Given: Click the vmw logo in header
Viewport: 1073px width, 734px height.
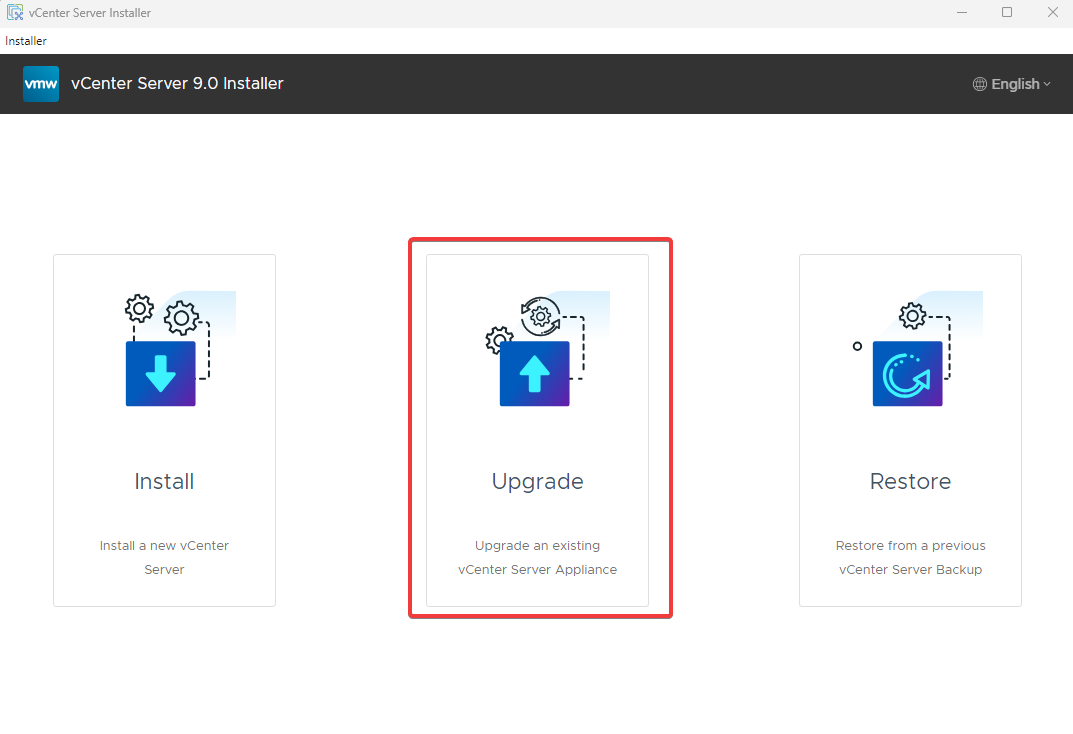Looking at the screenshot, I should click(41, 84).
